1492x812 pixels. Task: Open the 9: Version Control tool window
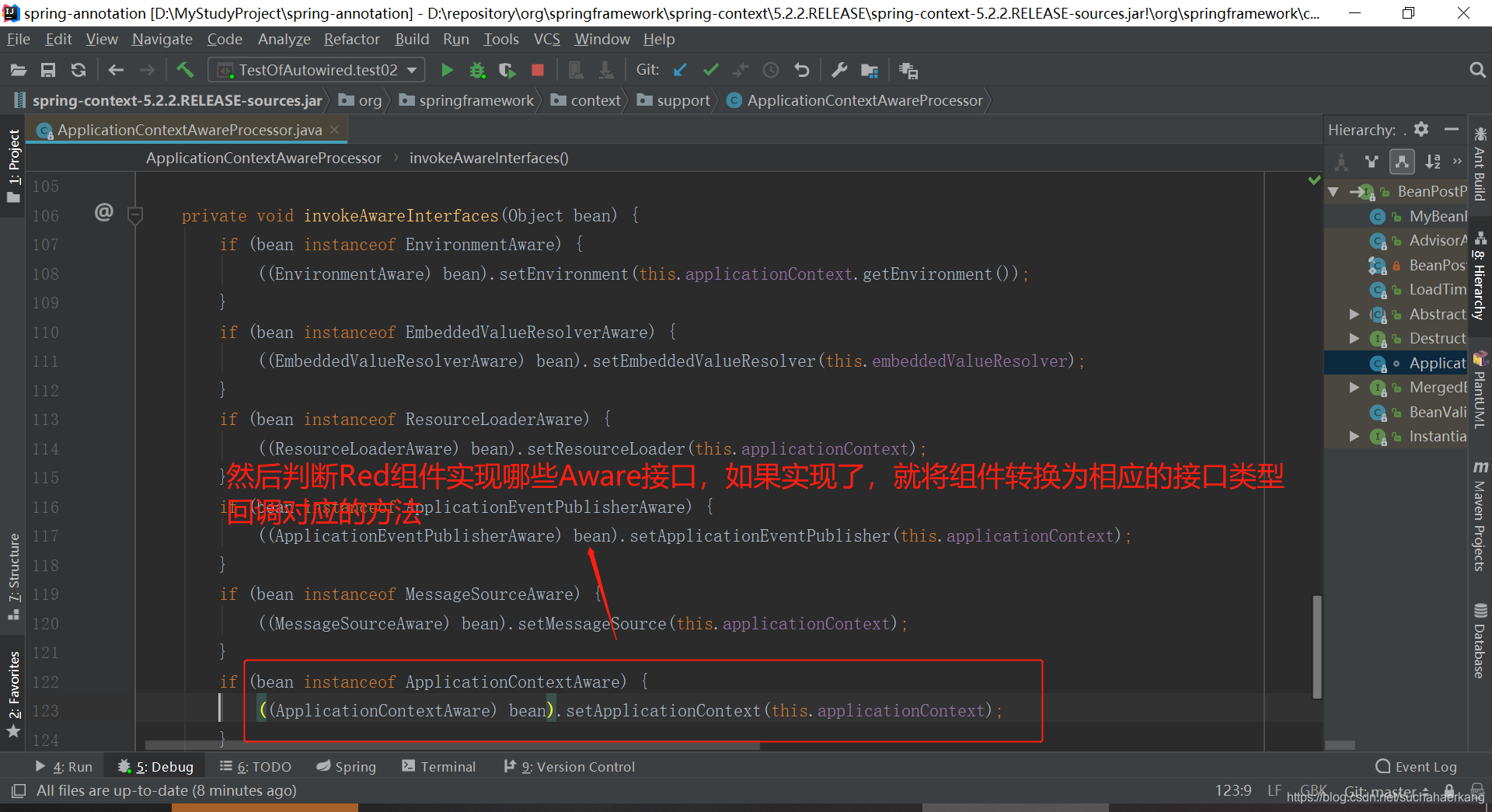pyautogui.click(x=569, y=766)
